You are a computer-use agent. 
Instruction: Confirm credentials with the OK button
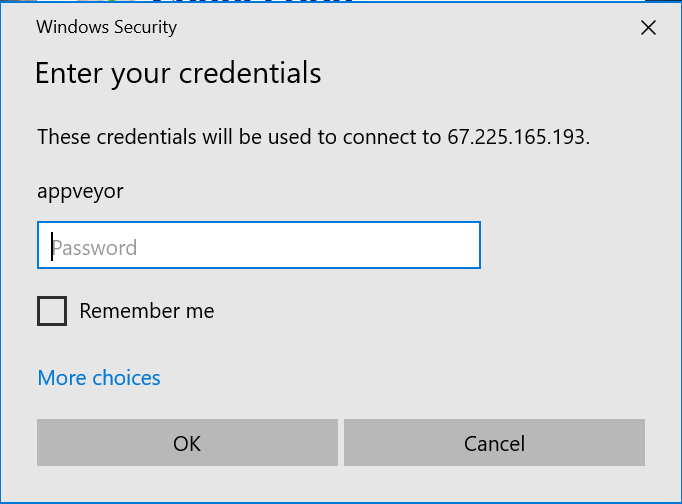[x=187, y=443]
